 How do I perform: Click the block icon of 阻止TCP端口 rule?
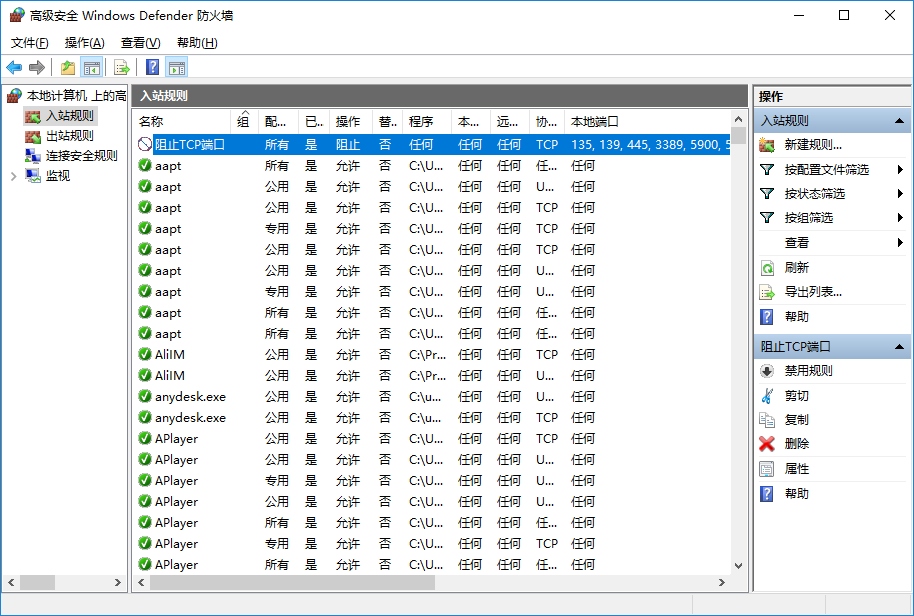tap(145, 145)
